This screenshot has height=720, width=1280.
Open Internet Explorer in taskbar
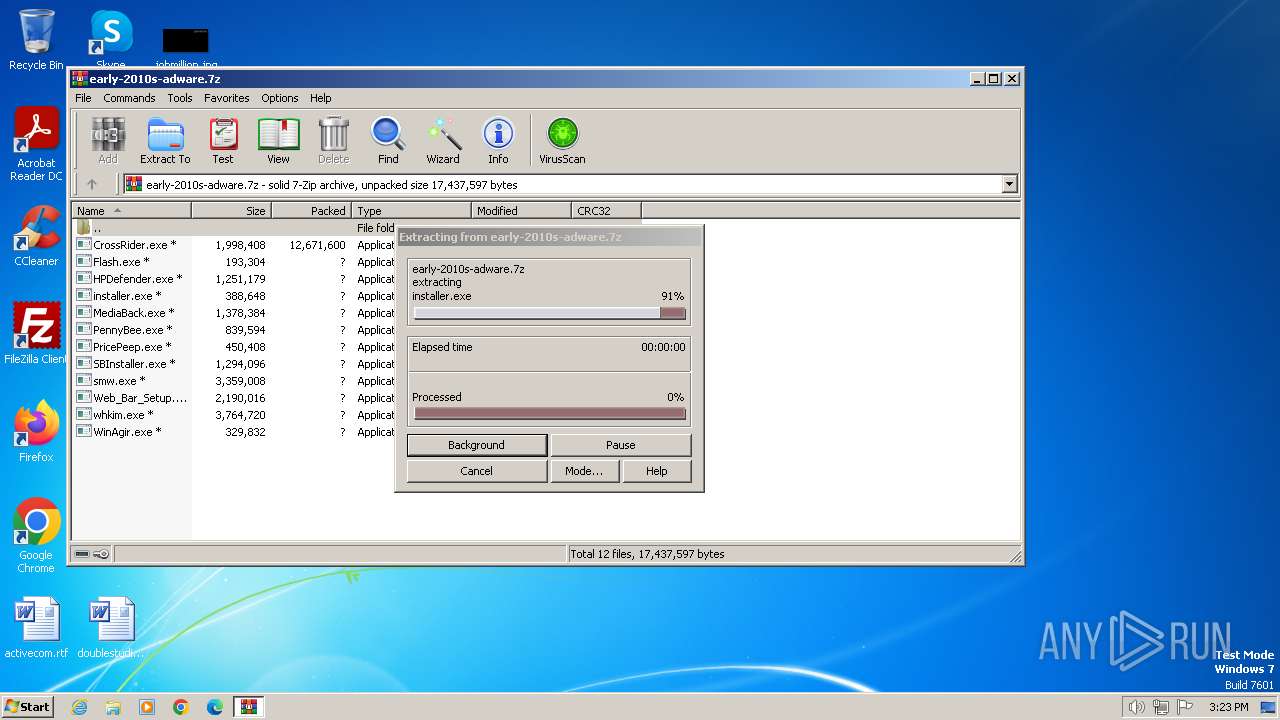(x=80, y=707)
